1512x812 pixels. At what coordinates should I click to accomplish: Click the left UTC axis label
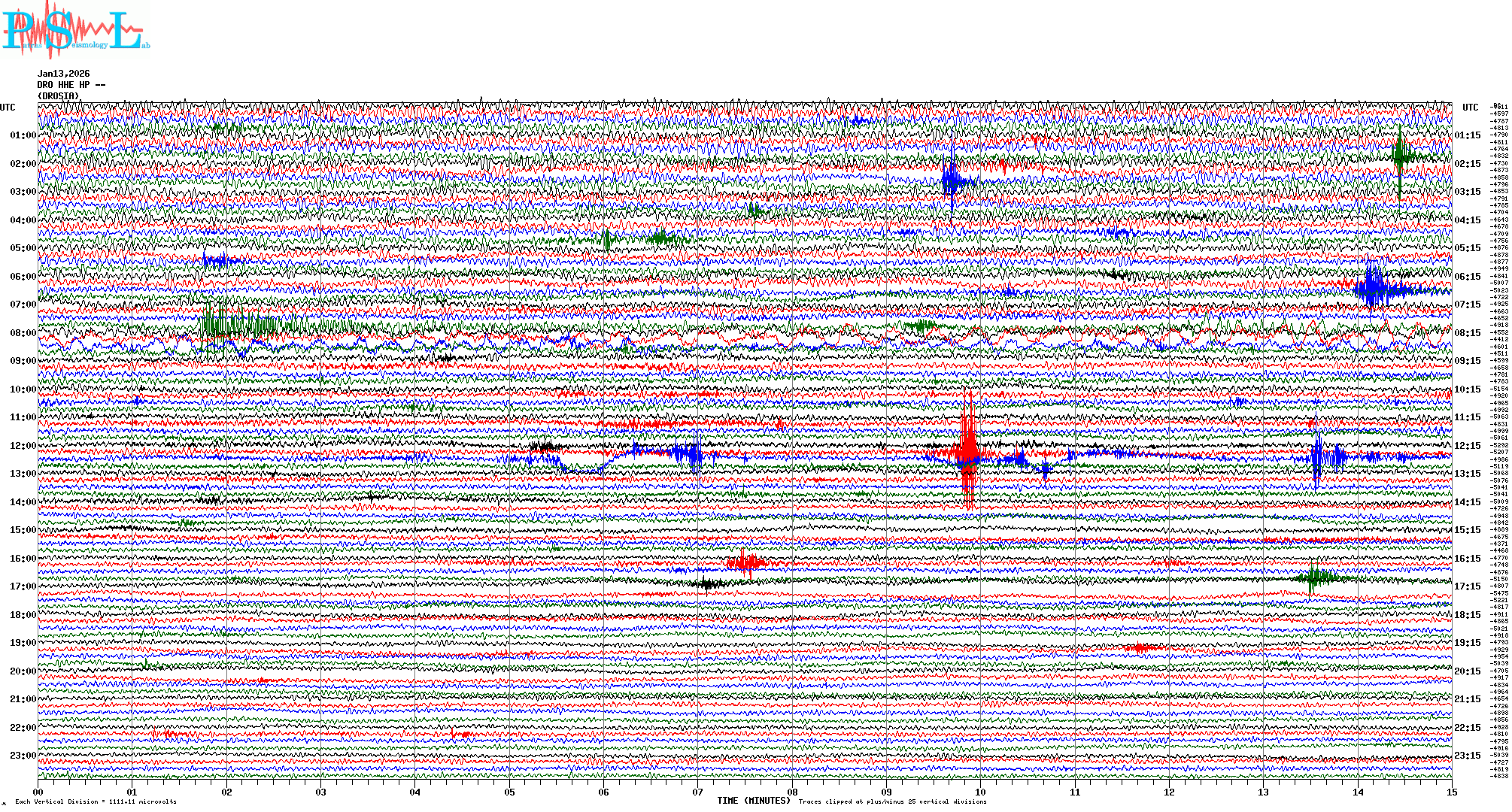pyautogui.click(x=8, y=108)
